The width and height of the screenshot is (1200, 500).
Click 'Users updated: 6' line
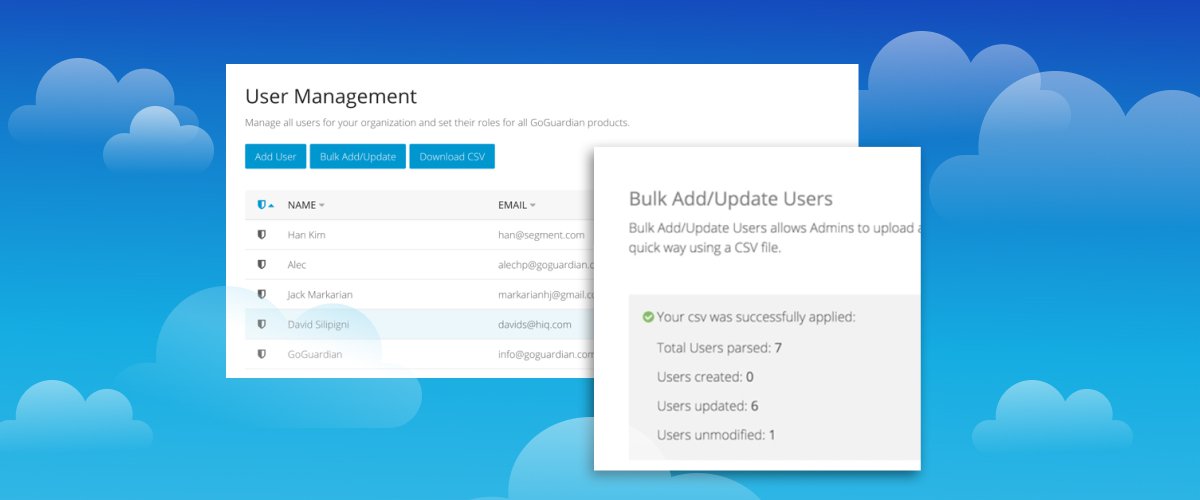pos(707,406)
